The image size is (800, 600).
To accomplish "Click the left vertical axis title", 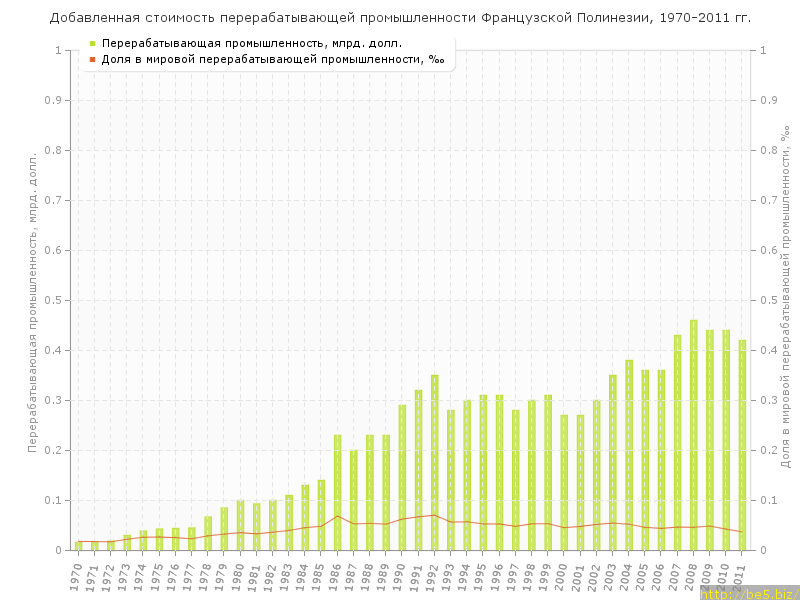I will [32, 302].
